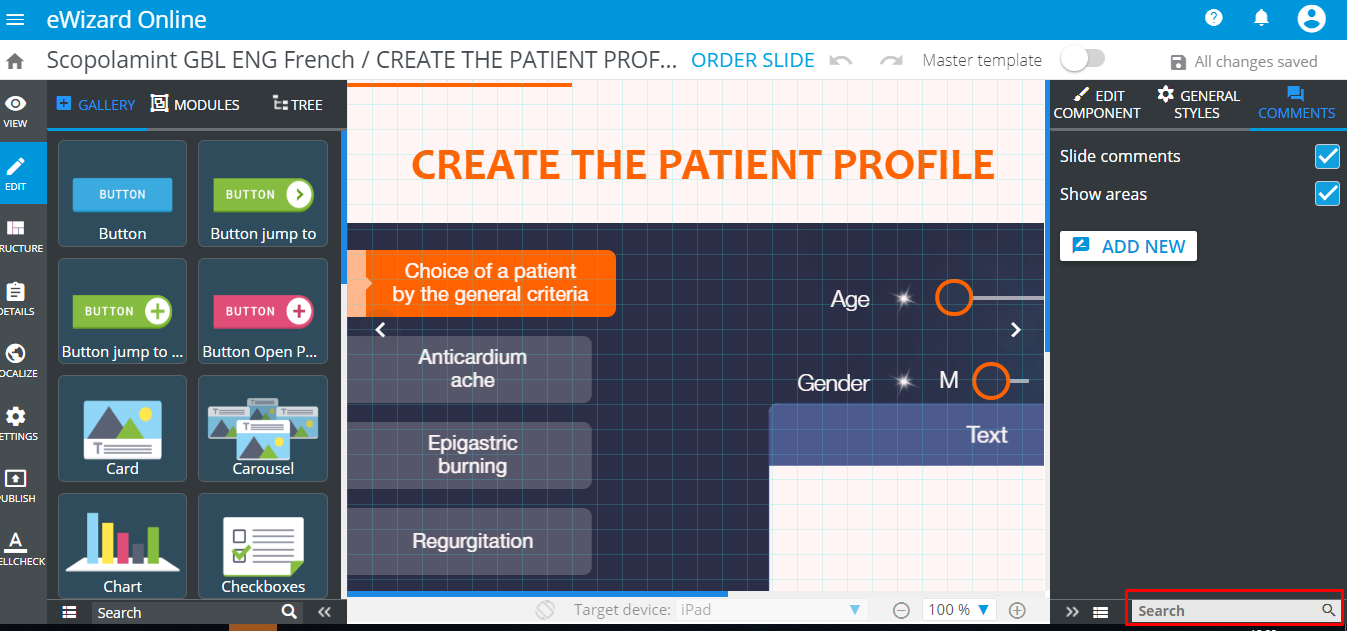Image resolution: width=1347 pixels, height=631 pixels.
Task: Uncheck the Slide comments checkbox
Action: pyautogui.click(x=1327, y=156)
